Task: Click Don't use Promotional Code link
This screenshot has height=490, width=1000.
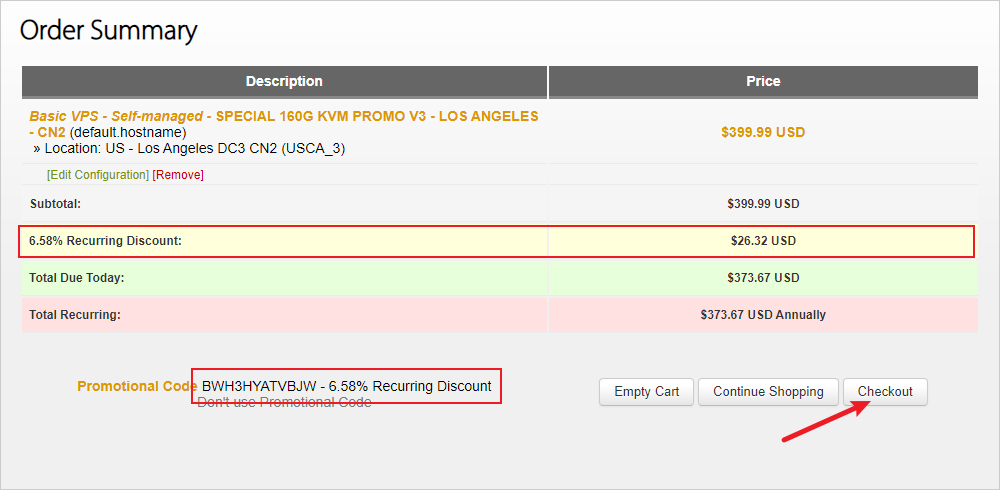Action: [x=284, y=403]
